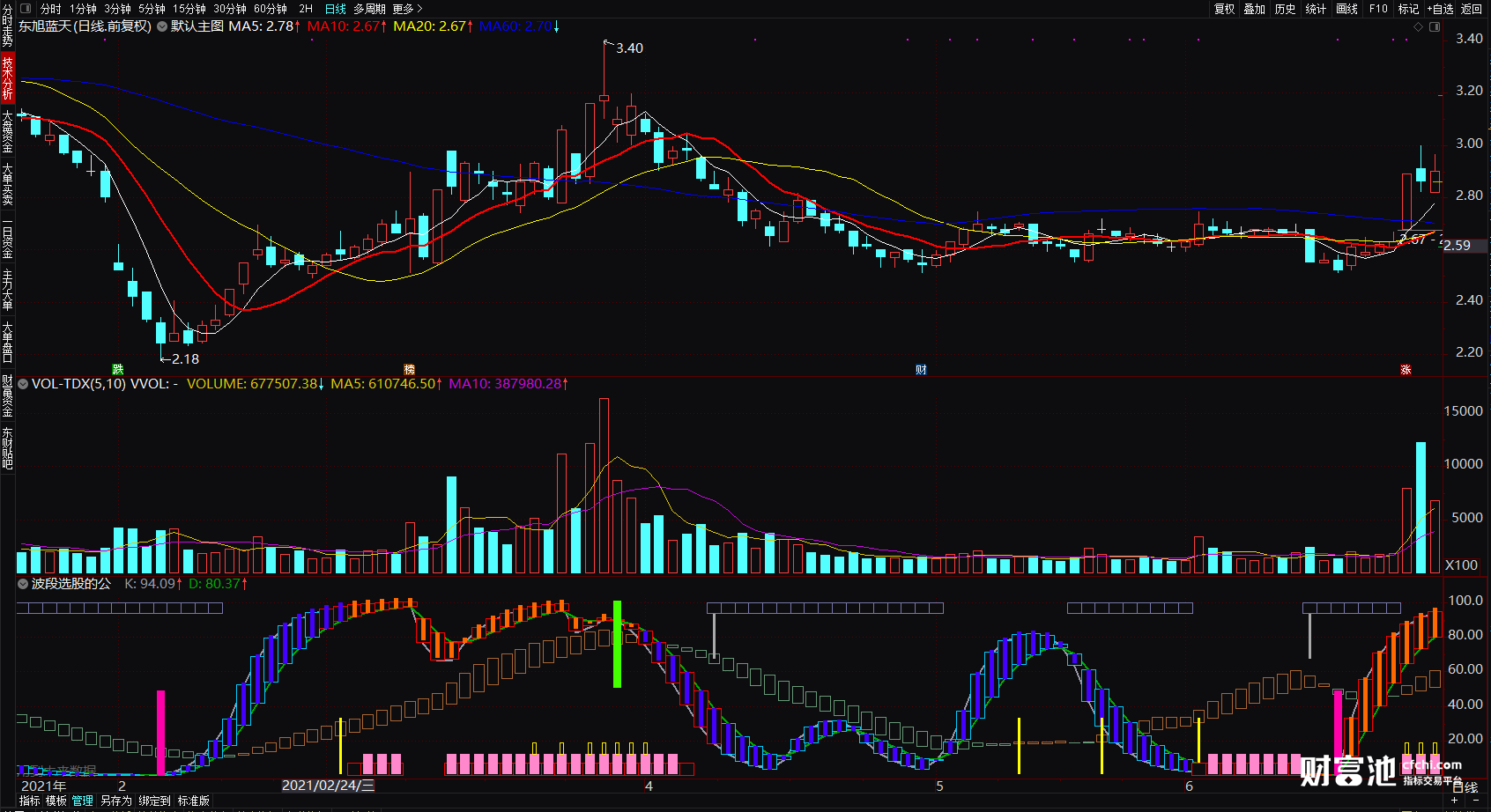Select the 60分钟 period
The image size is (1491, 812).
point(271,9)
